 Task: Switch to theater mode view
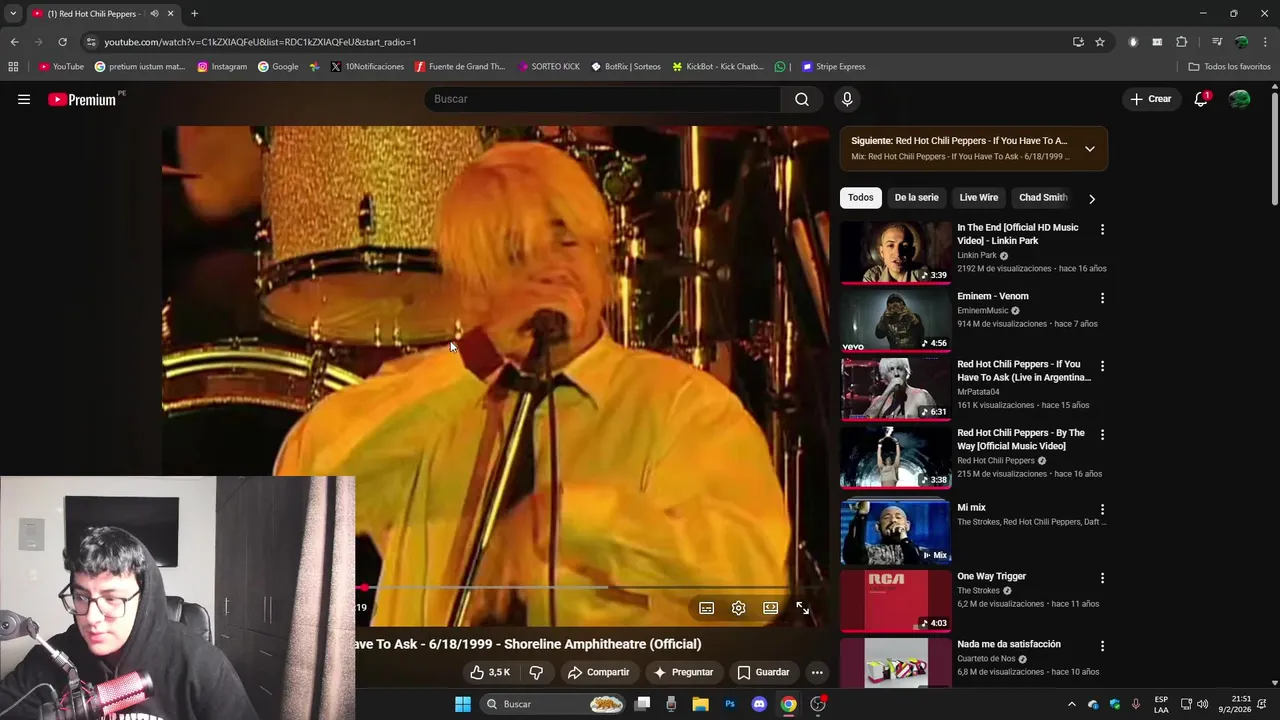tap(770, 608)
